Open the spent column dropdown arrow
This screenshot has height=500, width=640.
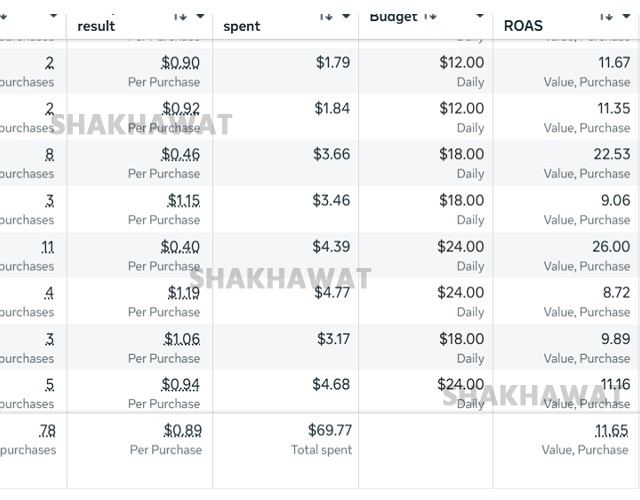346,16
